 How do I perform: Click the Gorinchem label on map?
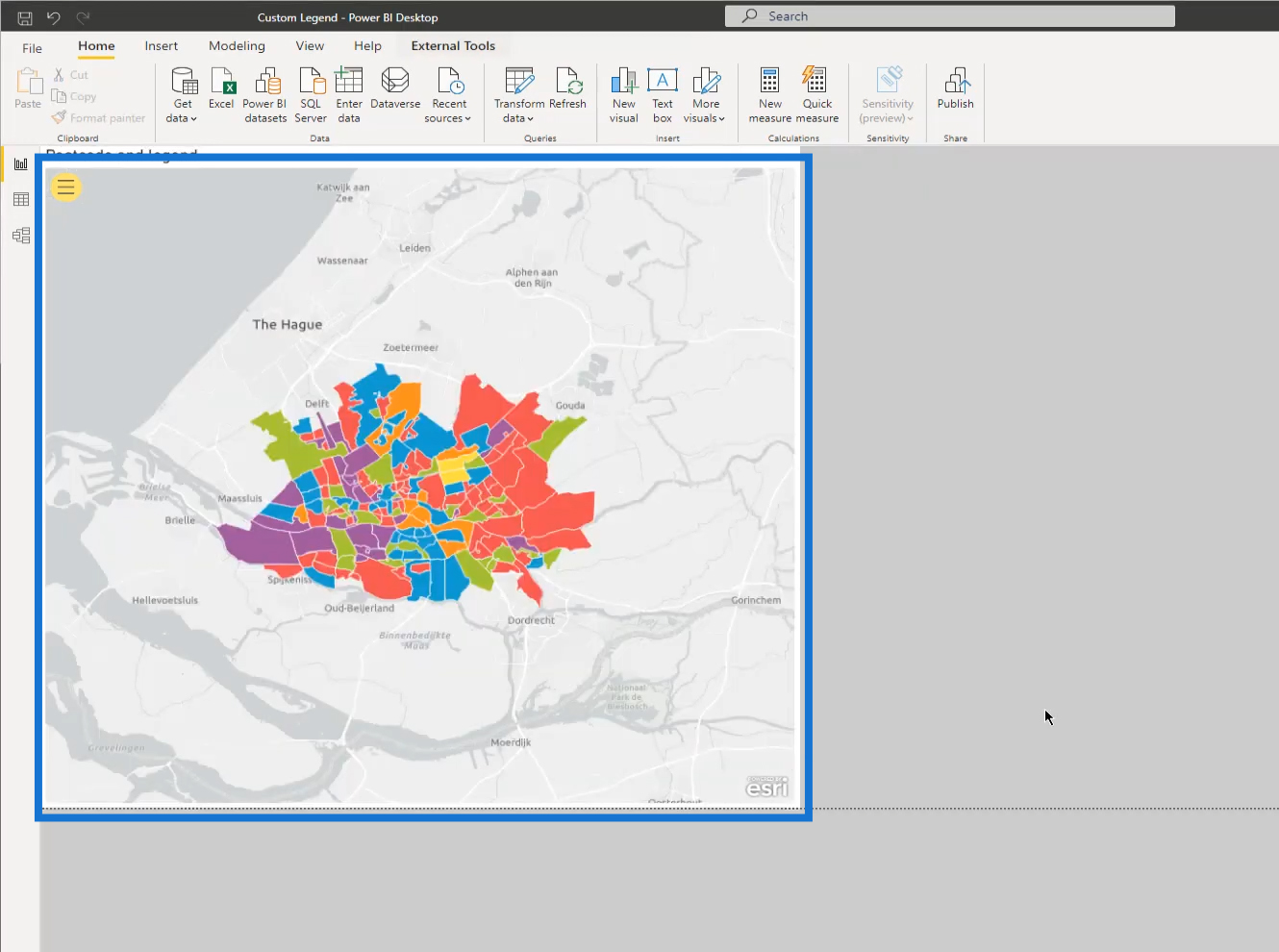(x=756, y=600)
